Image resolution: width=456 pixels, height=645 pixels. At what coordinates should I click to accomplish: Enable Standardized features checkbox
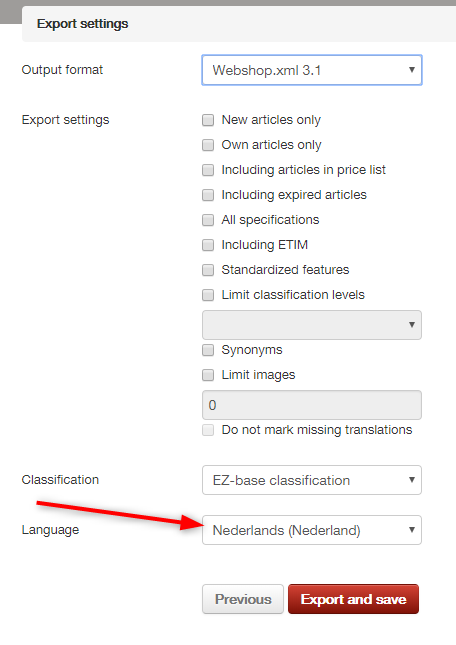point(208,270)
